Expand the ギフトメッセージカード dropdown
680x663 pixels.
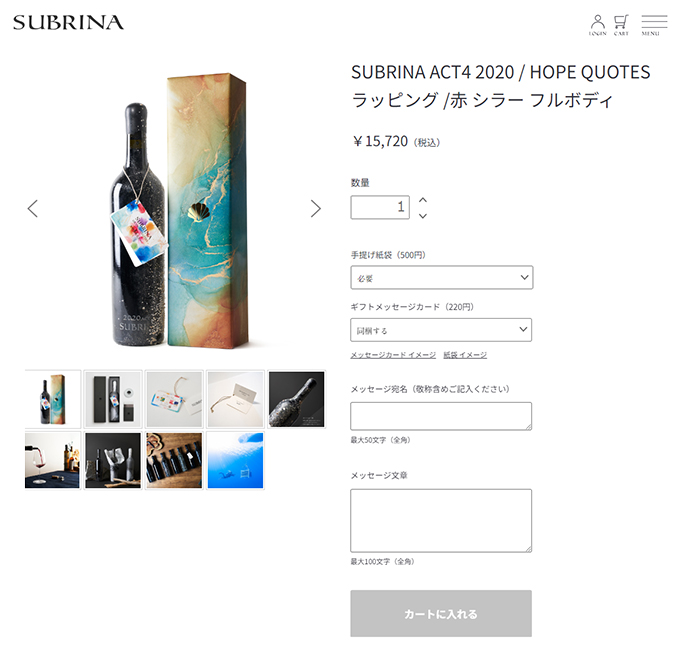pos(441,330)
